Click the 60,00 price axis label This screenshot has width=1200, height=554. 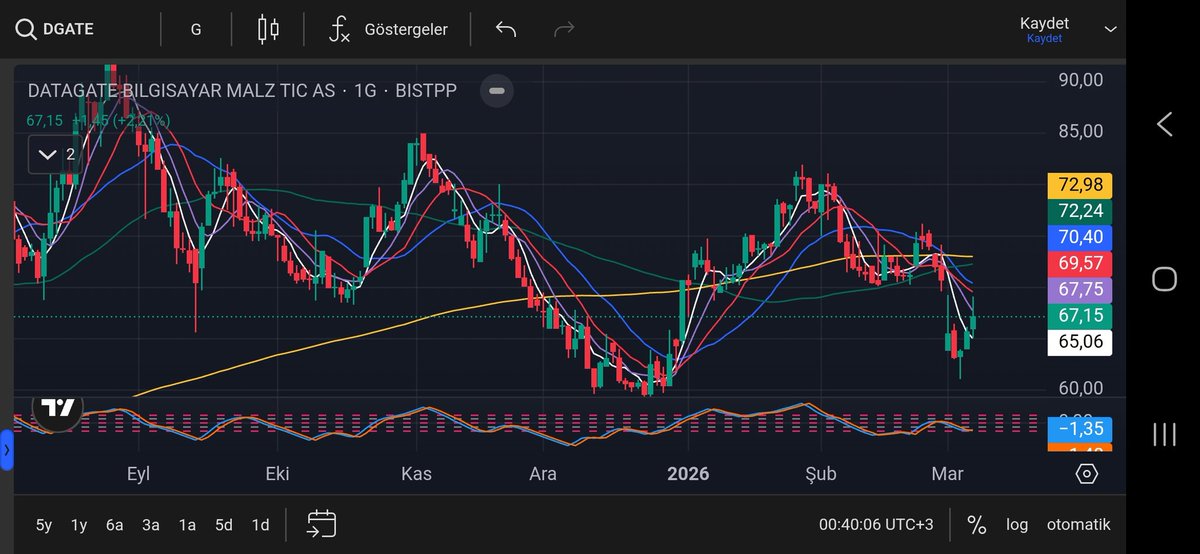coord(1080,388)
